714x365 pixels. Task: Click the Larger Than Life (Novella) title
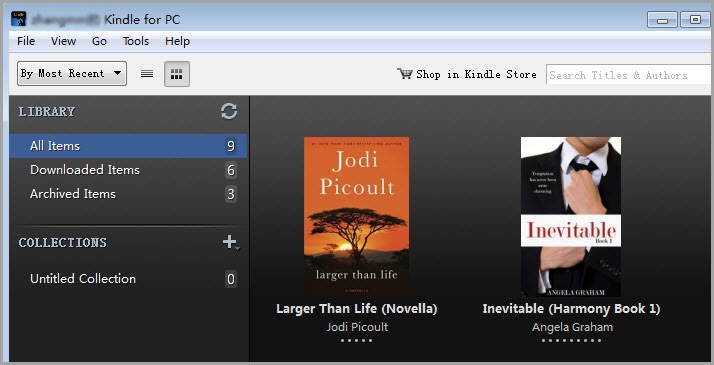click(x=357, y=309)
